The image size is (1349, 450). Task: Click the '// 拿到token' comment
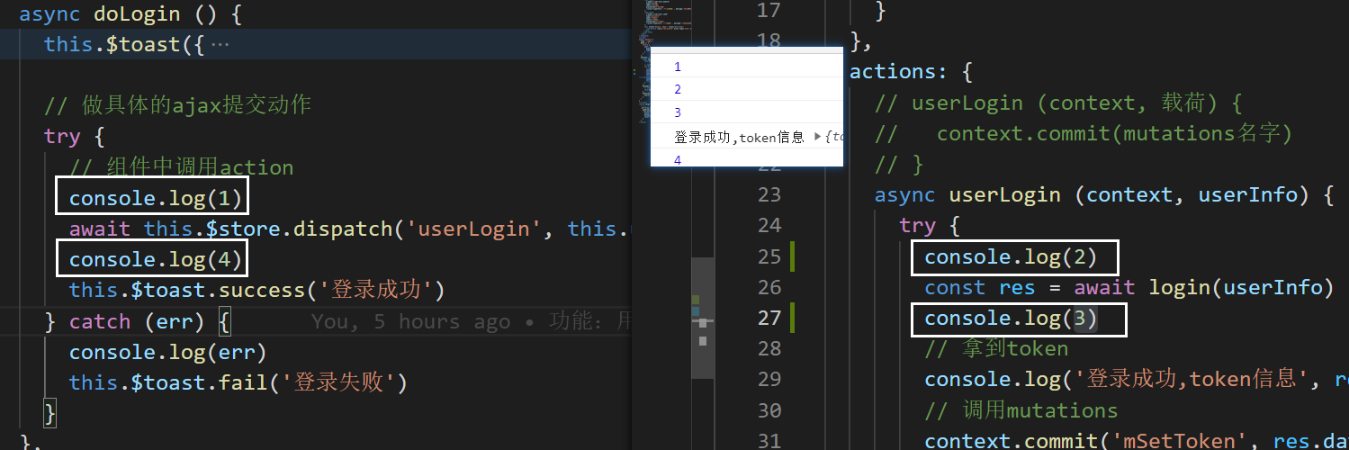pyautogui.click(x=996, y=349)
